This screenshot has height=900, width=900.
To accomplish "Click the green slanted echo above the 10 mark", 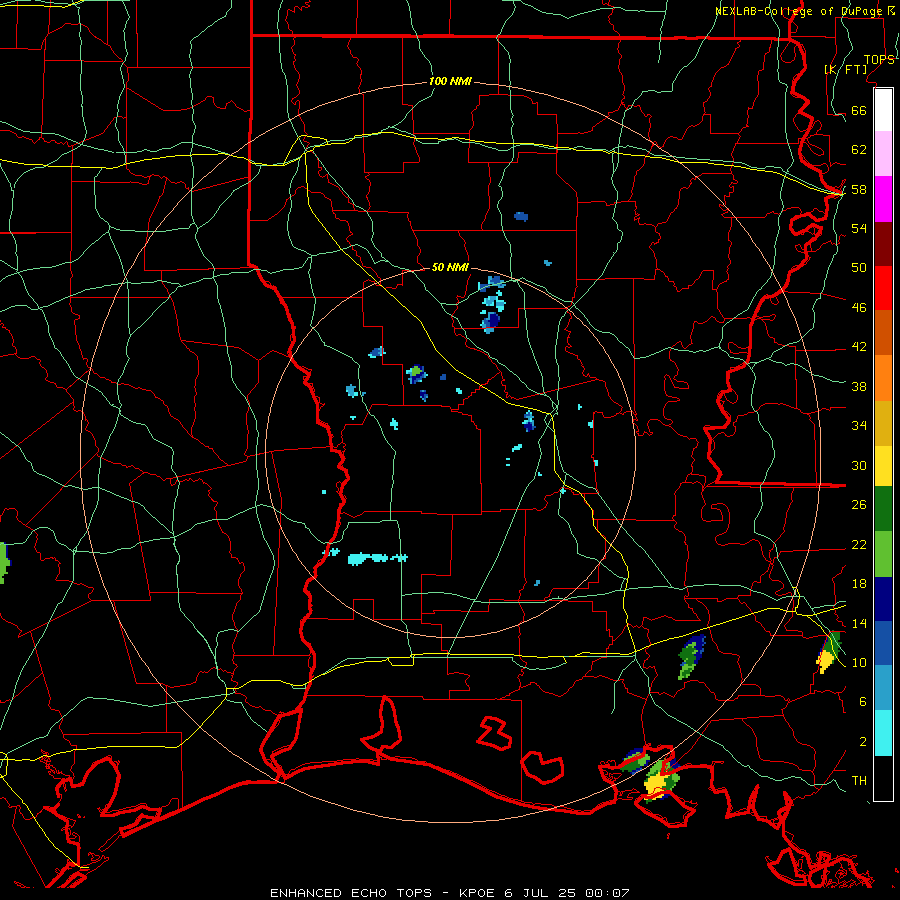I will coord(691,657).
